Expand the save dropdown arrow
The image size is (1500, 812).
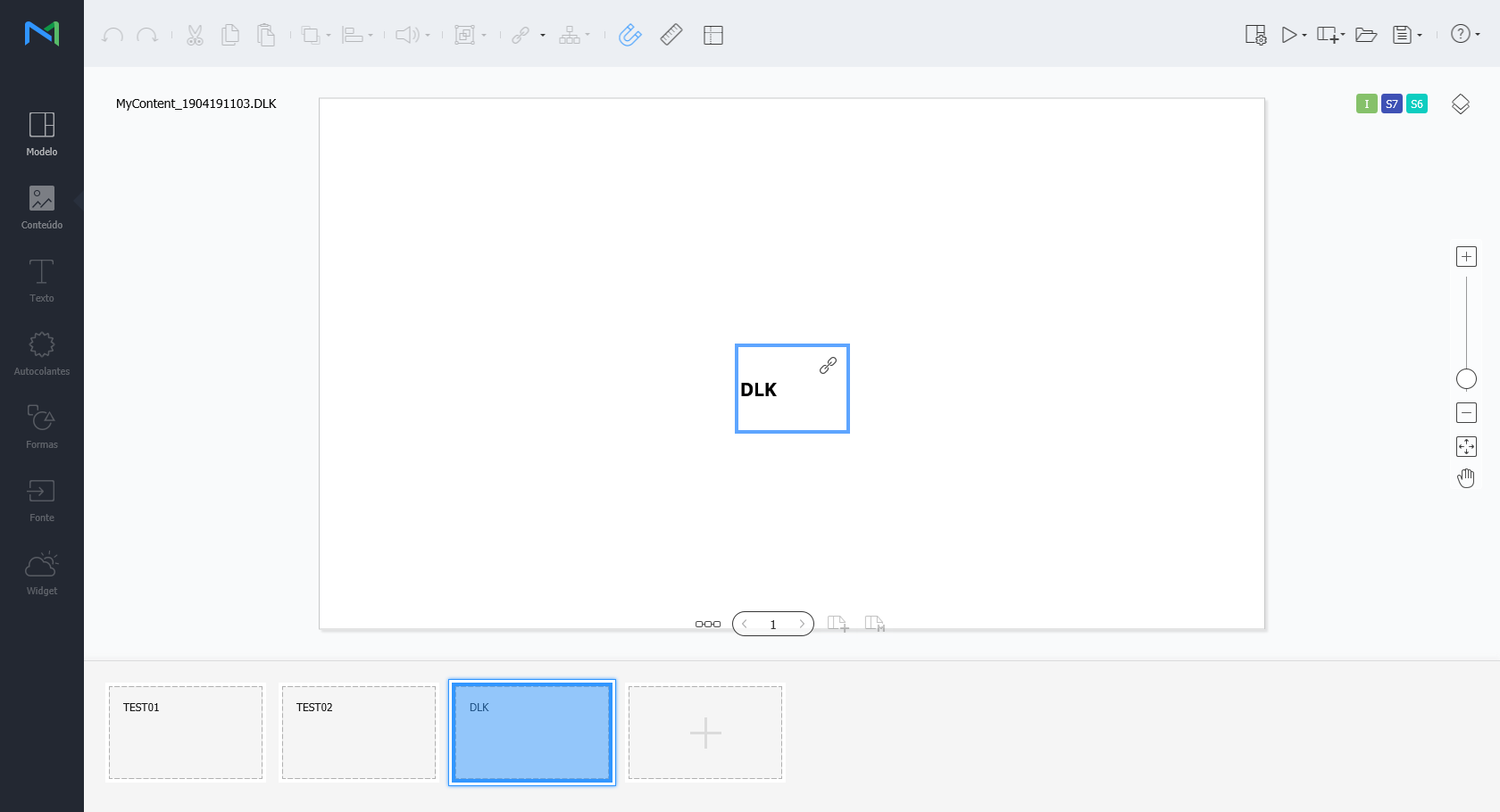click(1420, 36)
